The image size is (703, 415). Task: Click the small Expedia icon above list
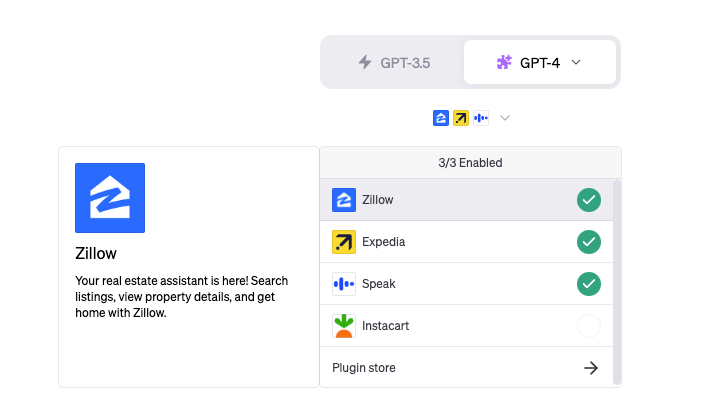461,118
